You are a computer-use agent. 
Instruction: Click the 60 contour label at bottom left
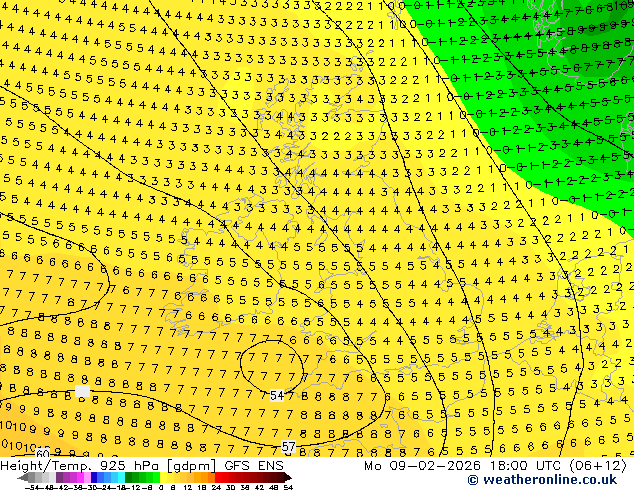(42, 453)
